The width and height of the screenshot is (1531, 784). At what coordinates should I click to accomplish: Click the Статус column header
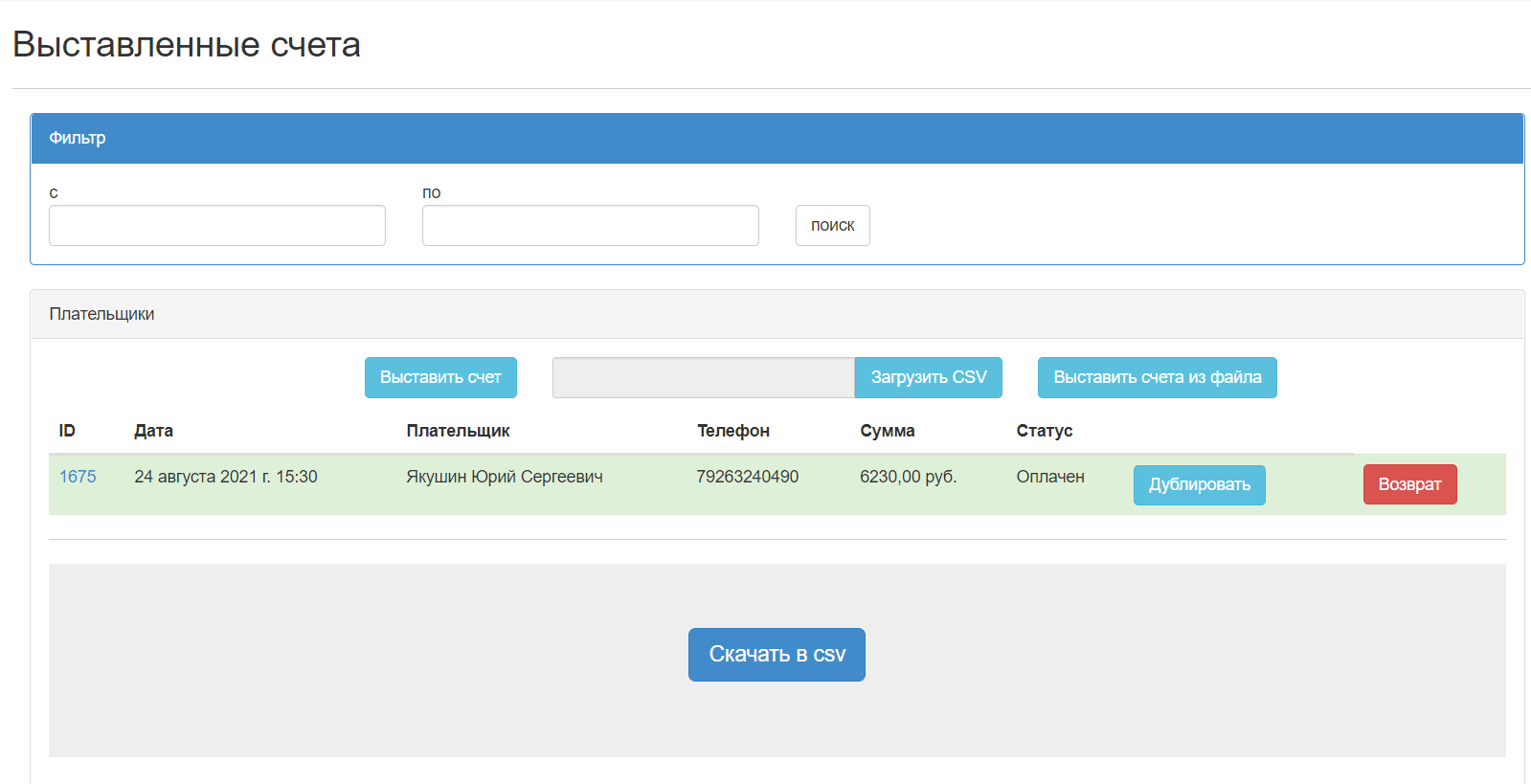tap(1044, 431)
